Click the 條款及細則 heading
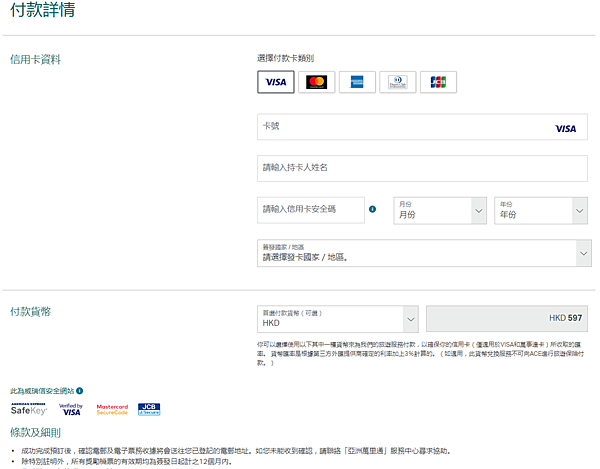600x469 pixels. [35, 432]
